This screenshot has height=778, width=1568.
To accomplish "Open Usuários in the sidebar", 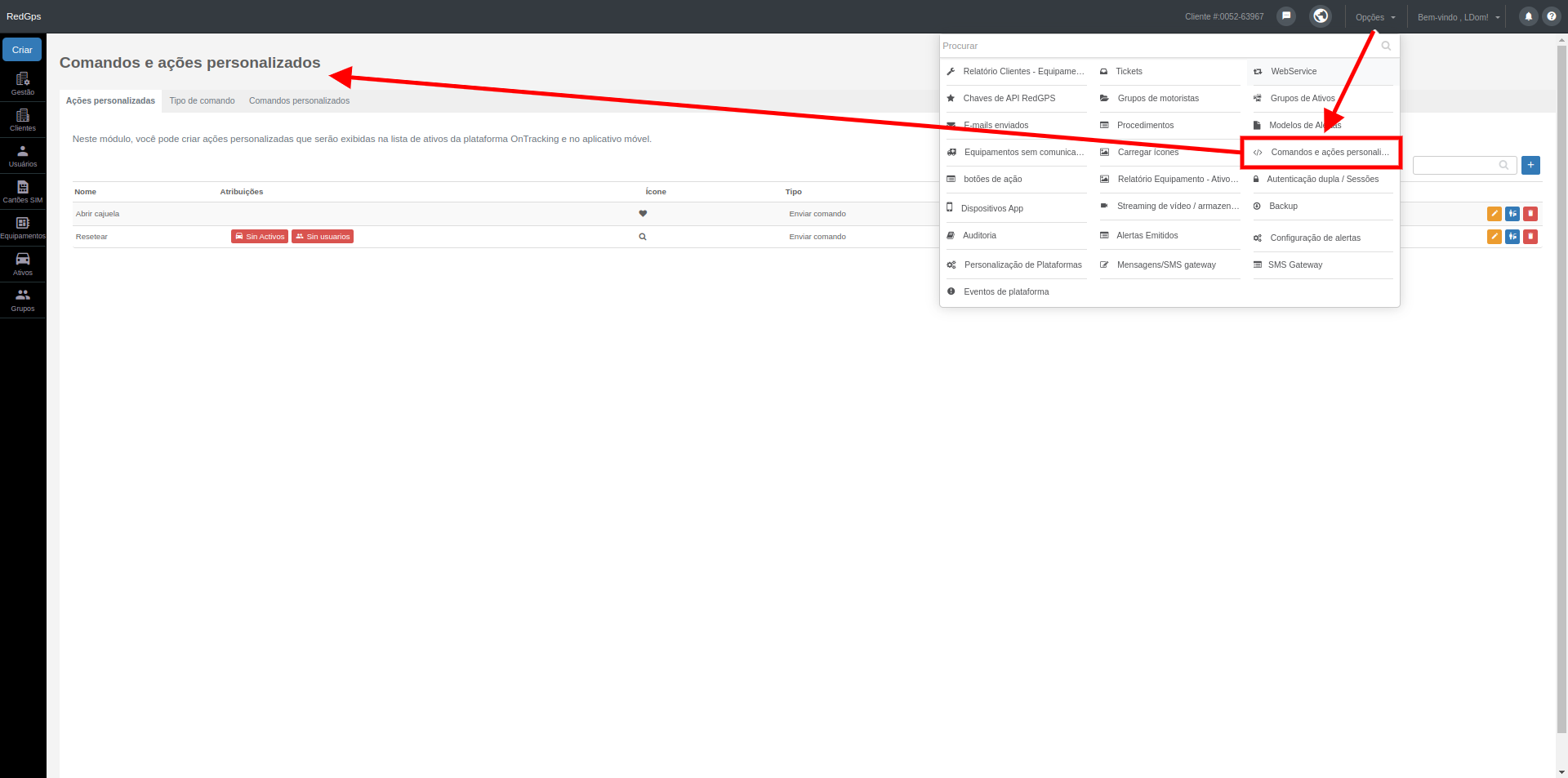I will pyautogui.click(x=23, y=156).
